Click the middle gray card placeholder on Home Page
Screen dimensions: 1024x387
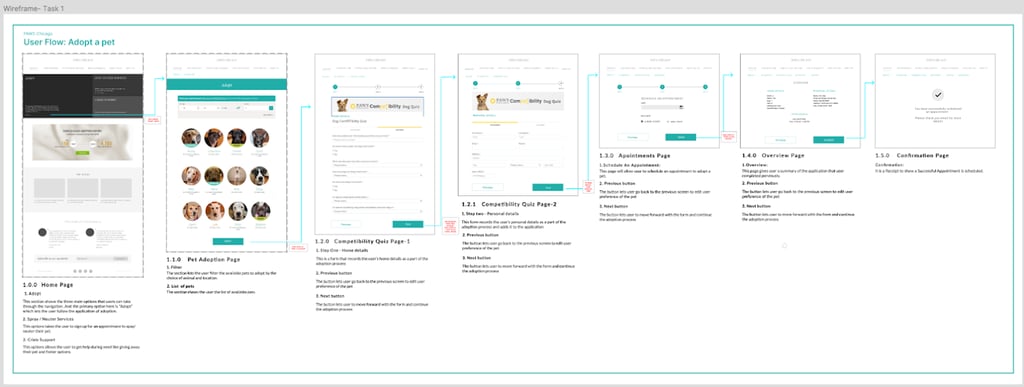coord(82,188)
